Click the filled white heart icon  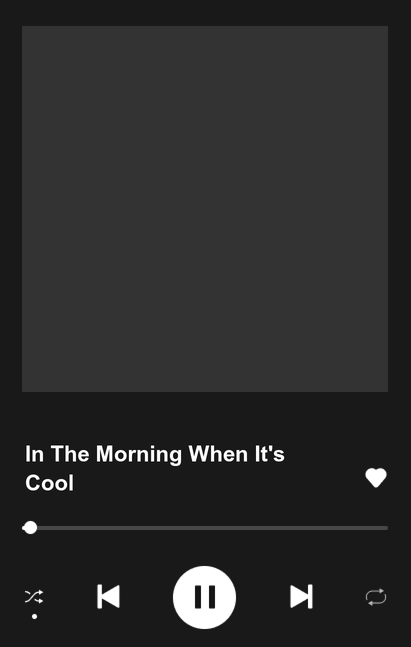376,478
